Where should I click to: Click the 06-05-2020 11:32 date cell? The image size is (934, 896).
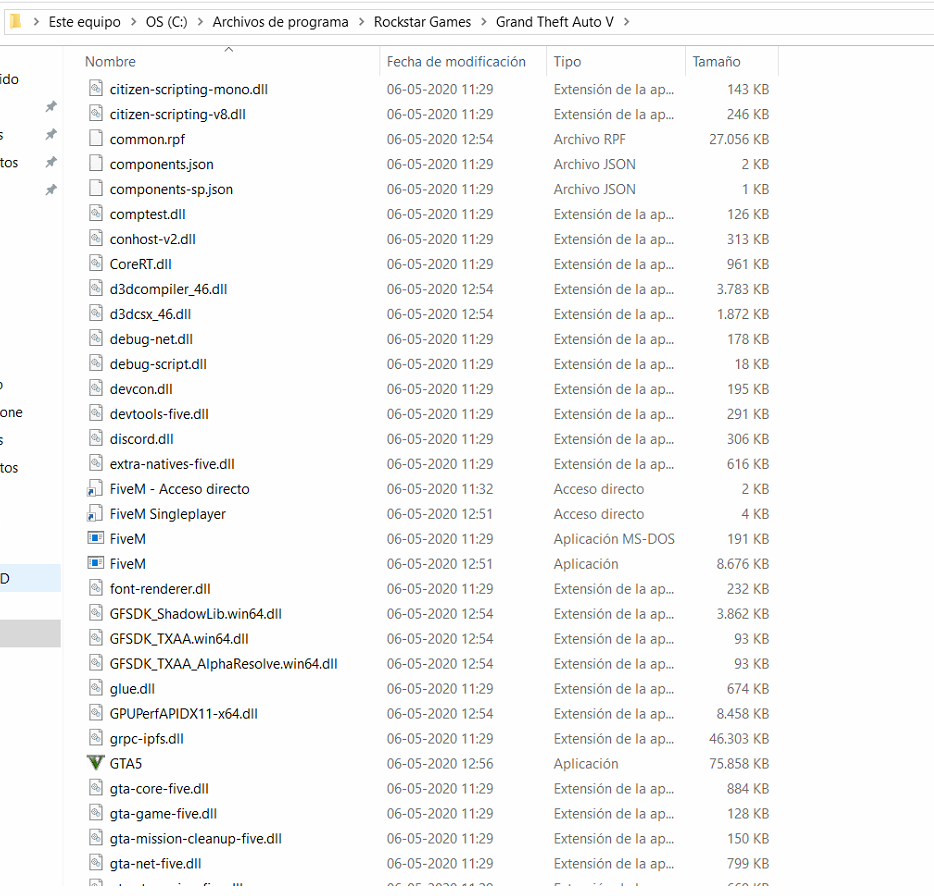pos(440,489)
